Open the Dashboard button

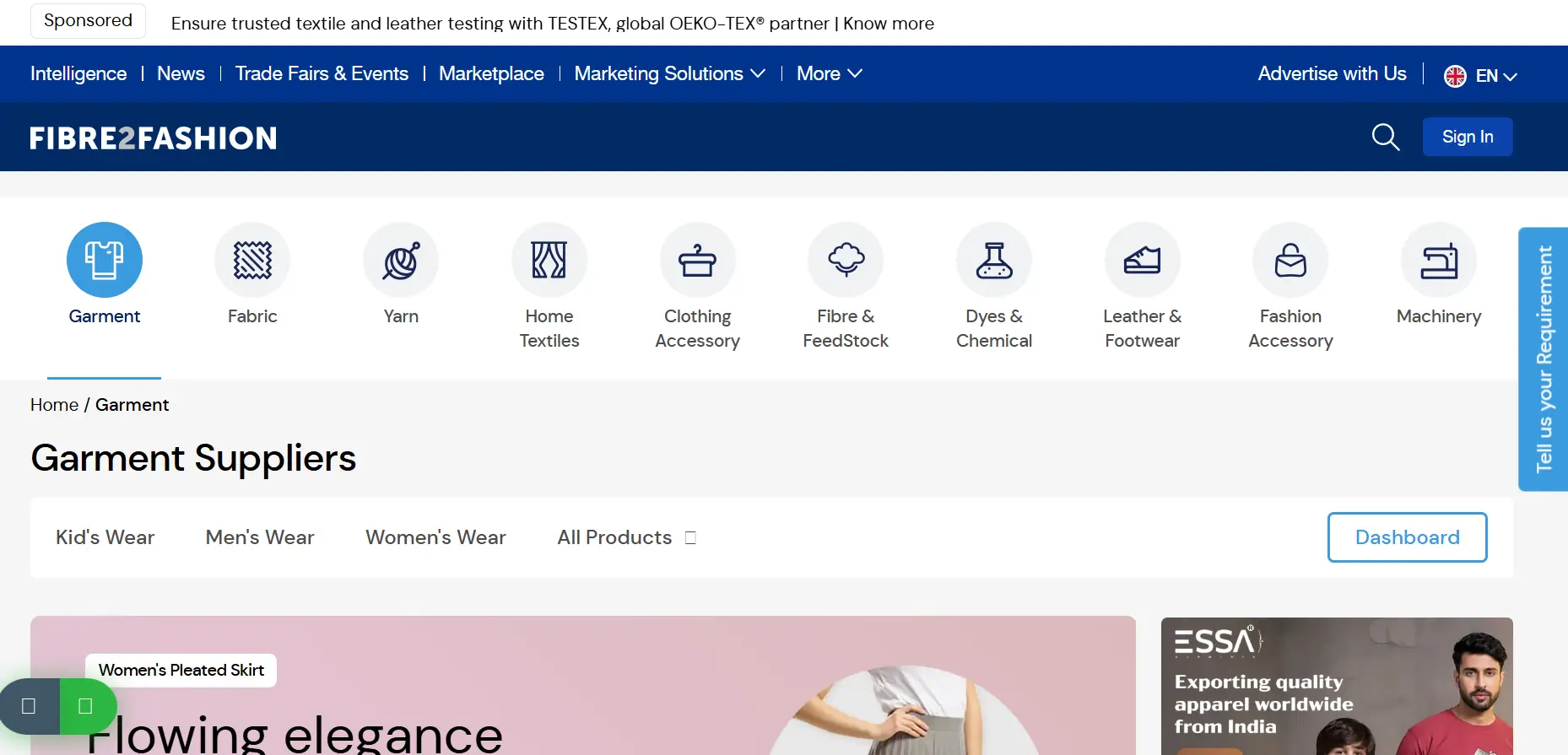pyautogui.click(x=1408, y=537)
